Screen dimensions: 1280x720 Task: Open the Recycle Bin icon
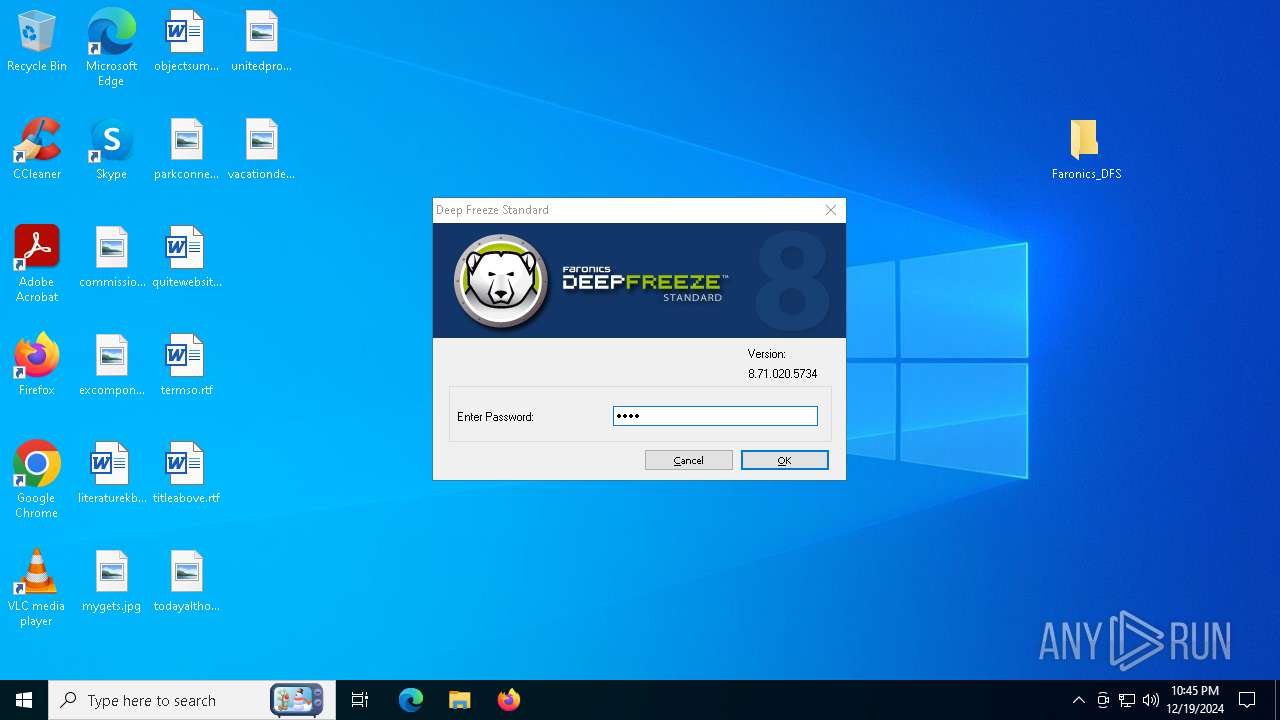click(x=37, y=42)
